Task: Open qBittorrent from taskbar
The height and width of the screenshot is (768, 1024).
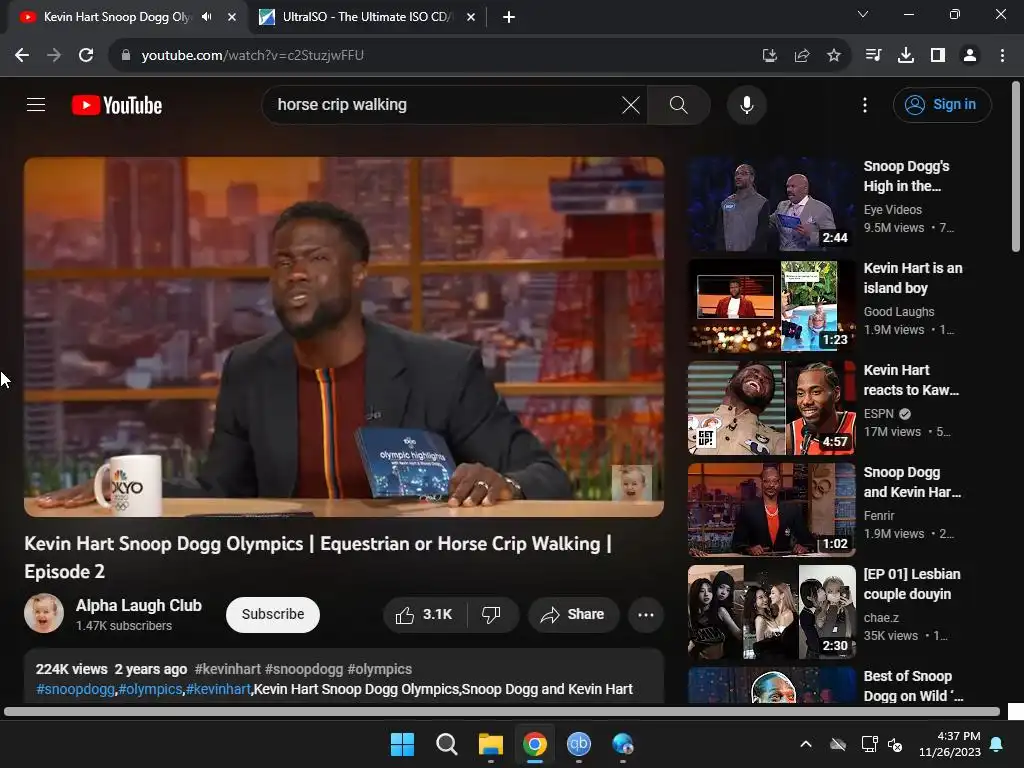Action: (x=579, y=744)
